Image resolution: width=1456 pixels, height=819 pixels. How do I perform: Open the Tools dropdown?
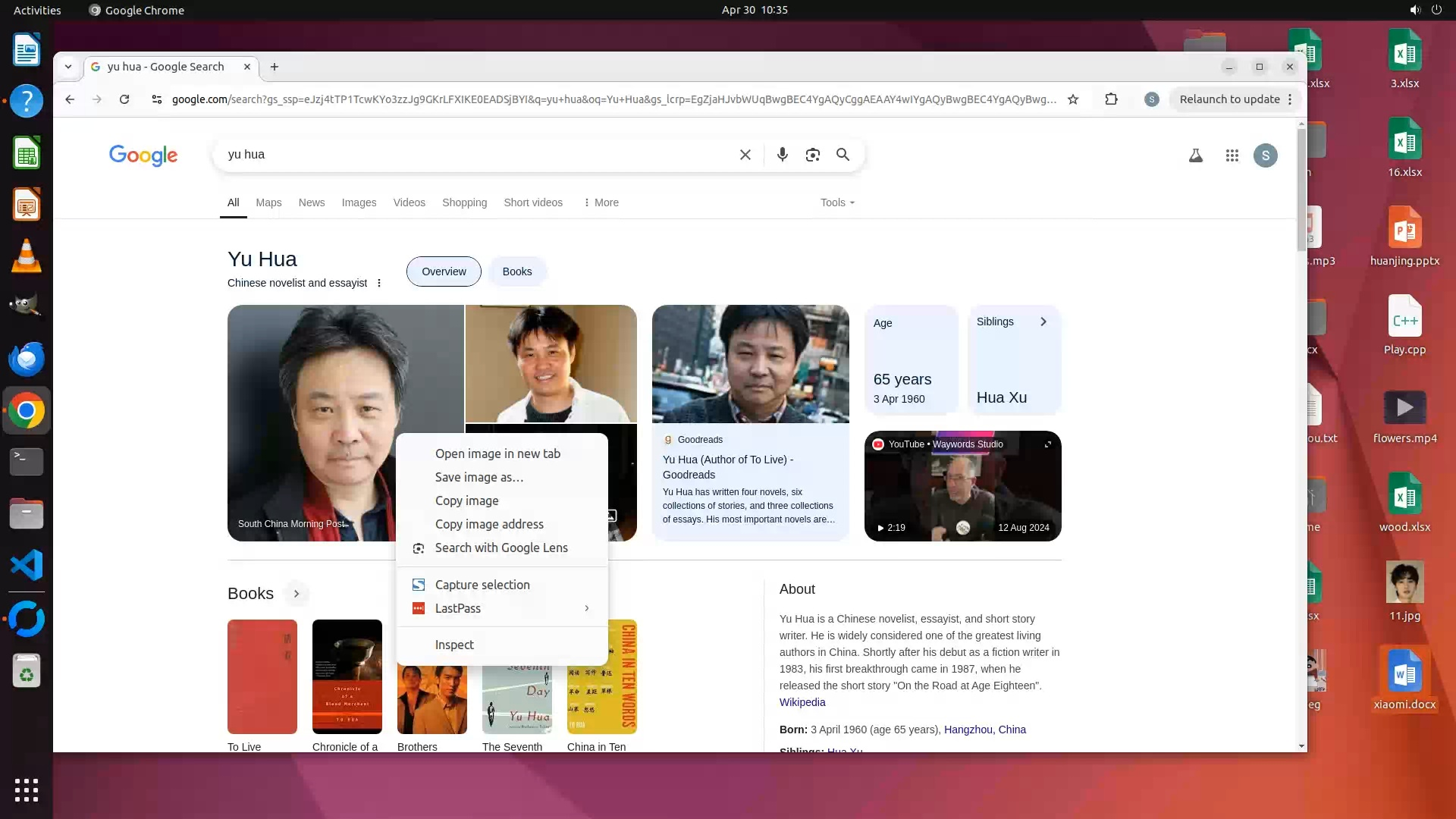click(837, 202)
